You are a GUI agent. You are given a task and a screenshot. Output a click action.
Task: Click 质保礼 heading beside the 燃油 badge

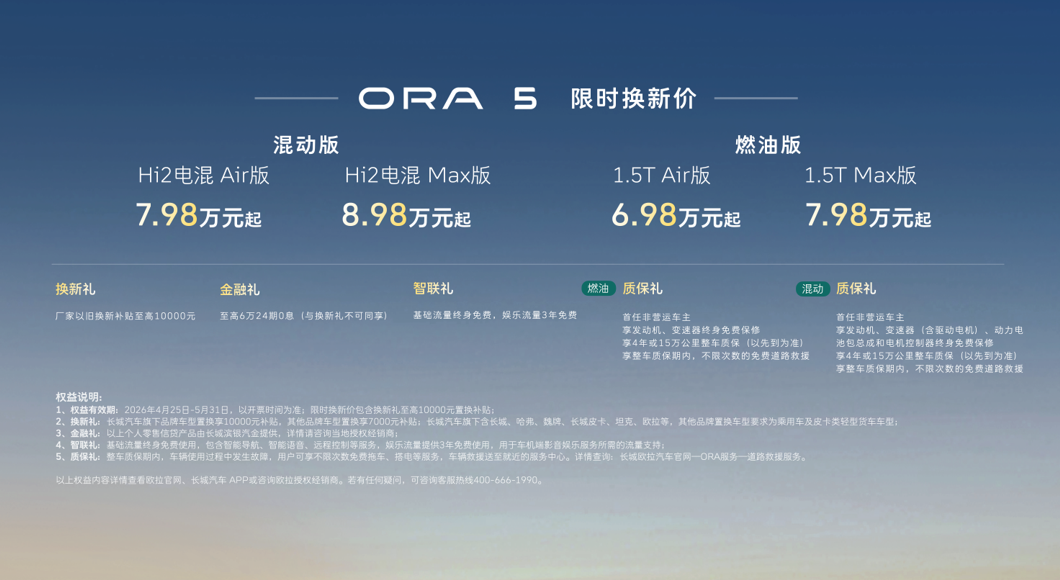(x=642, y=288)
